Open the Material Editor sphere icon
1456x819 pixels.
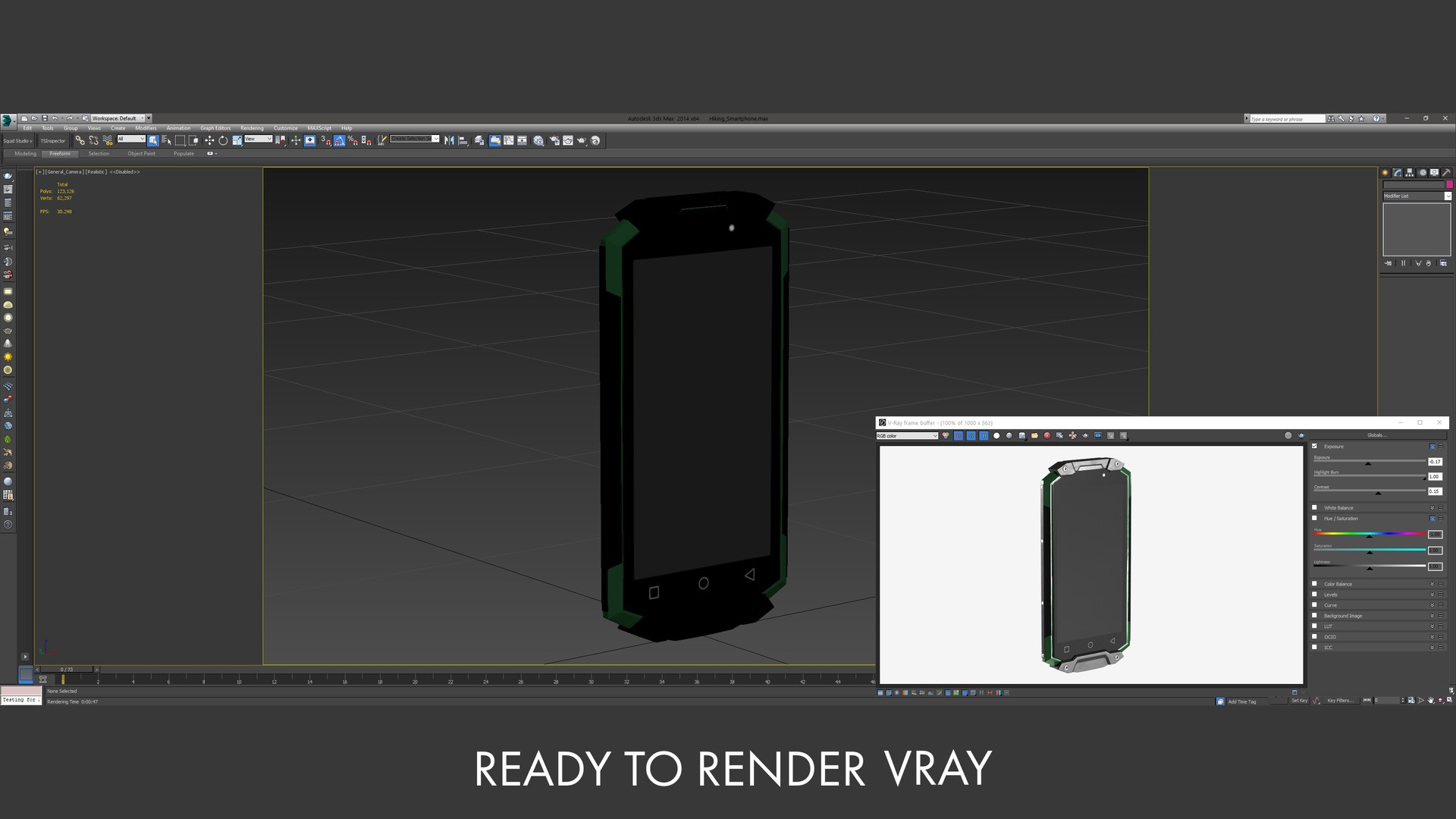coord(538,140)
